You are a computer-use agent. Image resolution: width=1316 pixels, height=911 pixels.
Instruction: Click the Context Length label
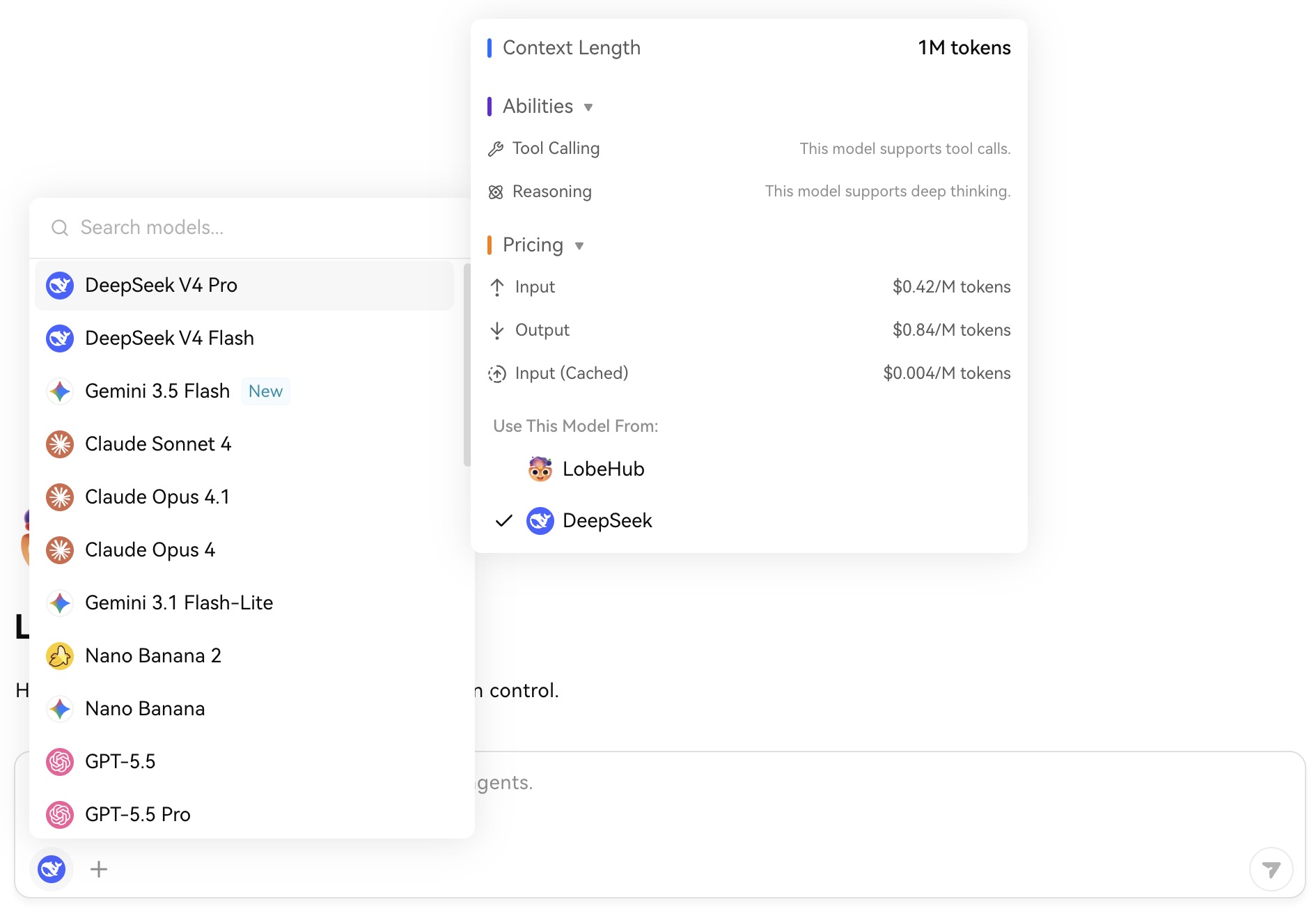pos(572,48)
